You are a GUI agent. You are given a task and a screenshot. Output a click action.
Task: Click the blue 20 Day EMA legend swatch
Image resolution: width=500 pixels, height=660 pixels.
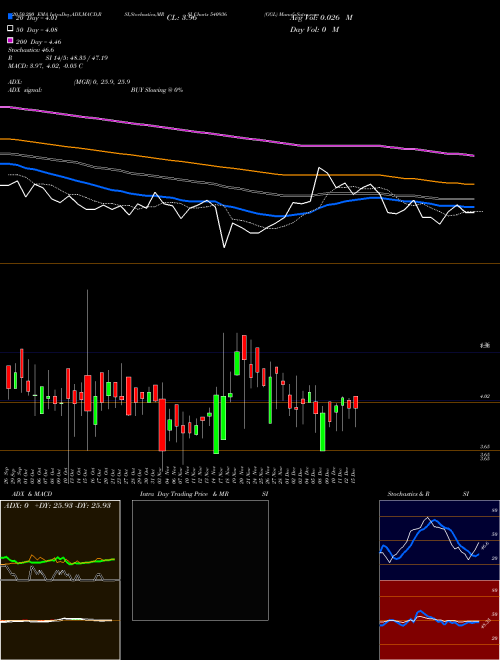point(11,17)
